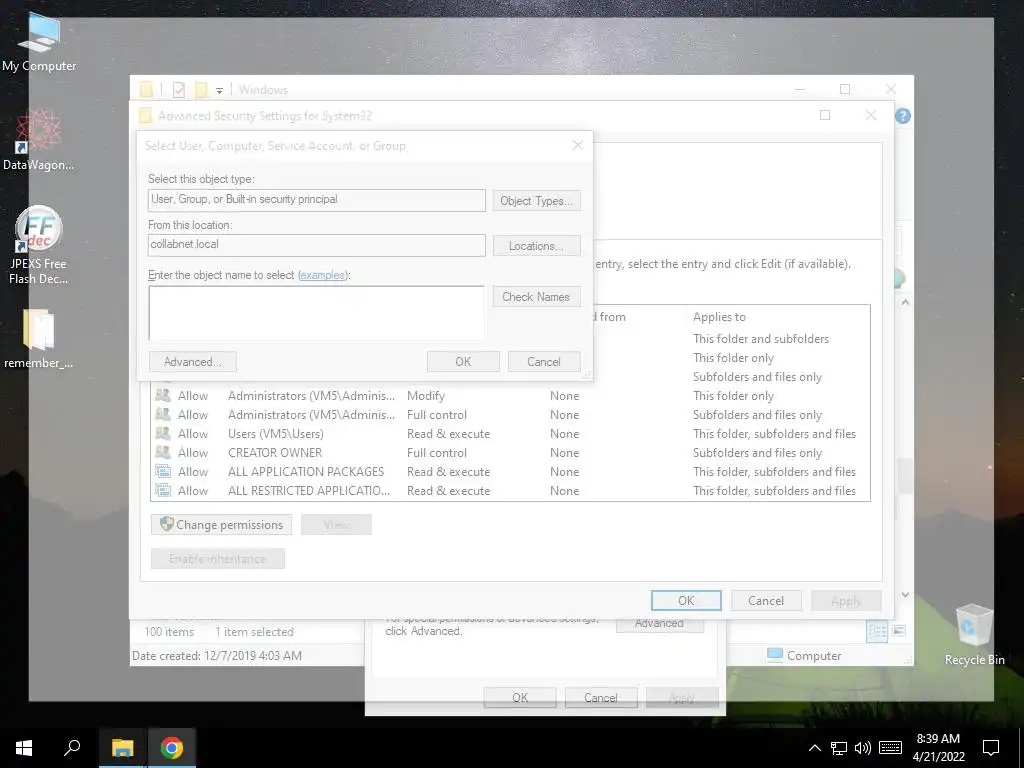Click Cancel in the Properties window
The width and height of the screenshot is (1024, 768).
point(600,697)
